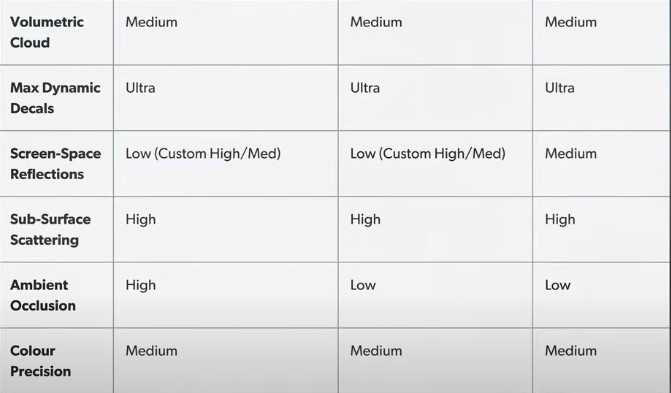Click High value for Ambient Occlusion
This screenshot has width=671, height=393.
pos(140,285)
